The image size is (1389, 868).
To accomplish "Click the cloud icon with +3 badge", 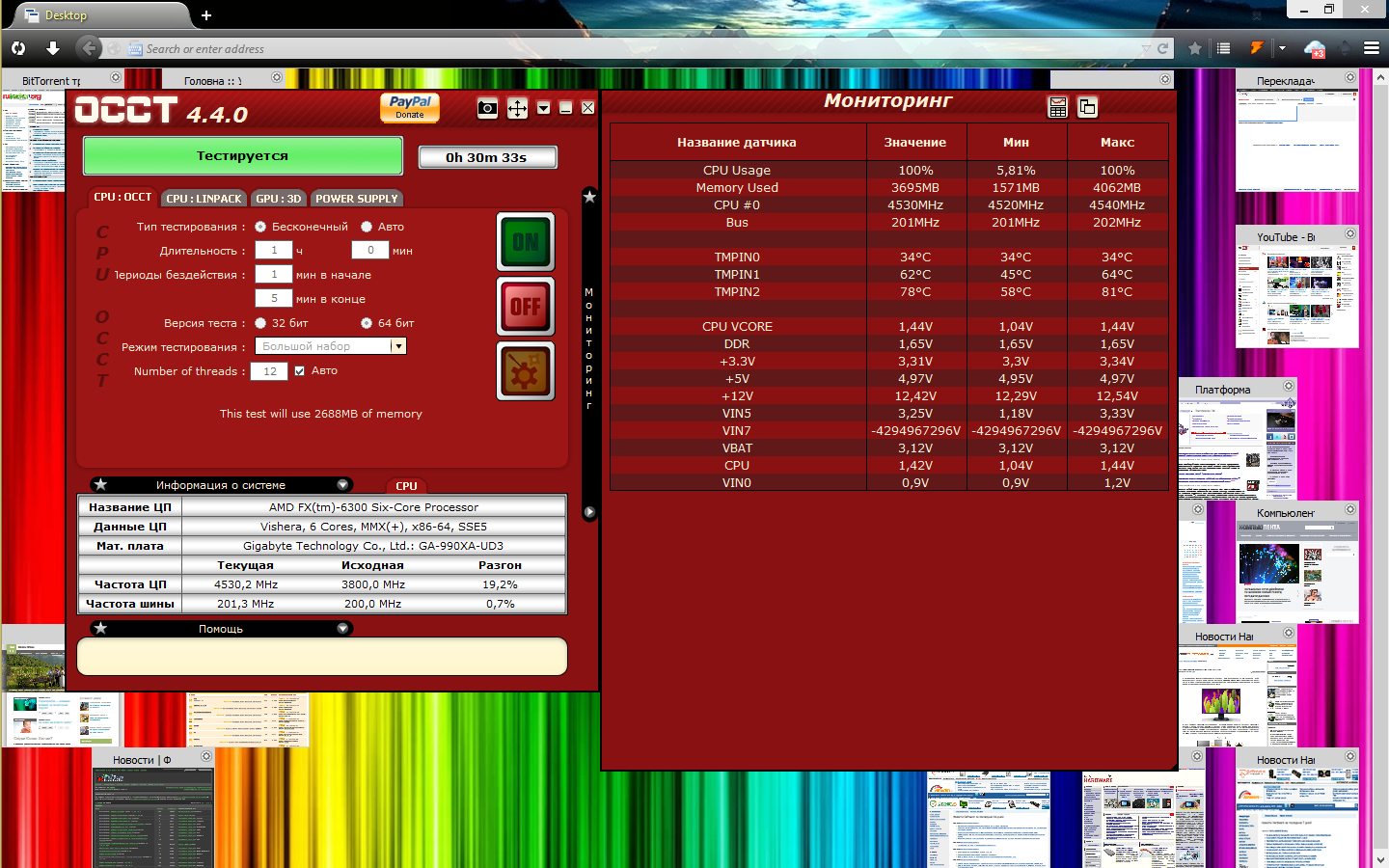I will [1315, 48].
